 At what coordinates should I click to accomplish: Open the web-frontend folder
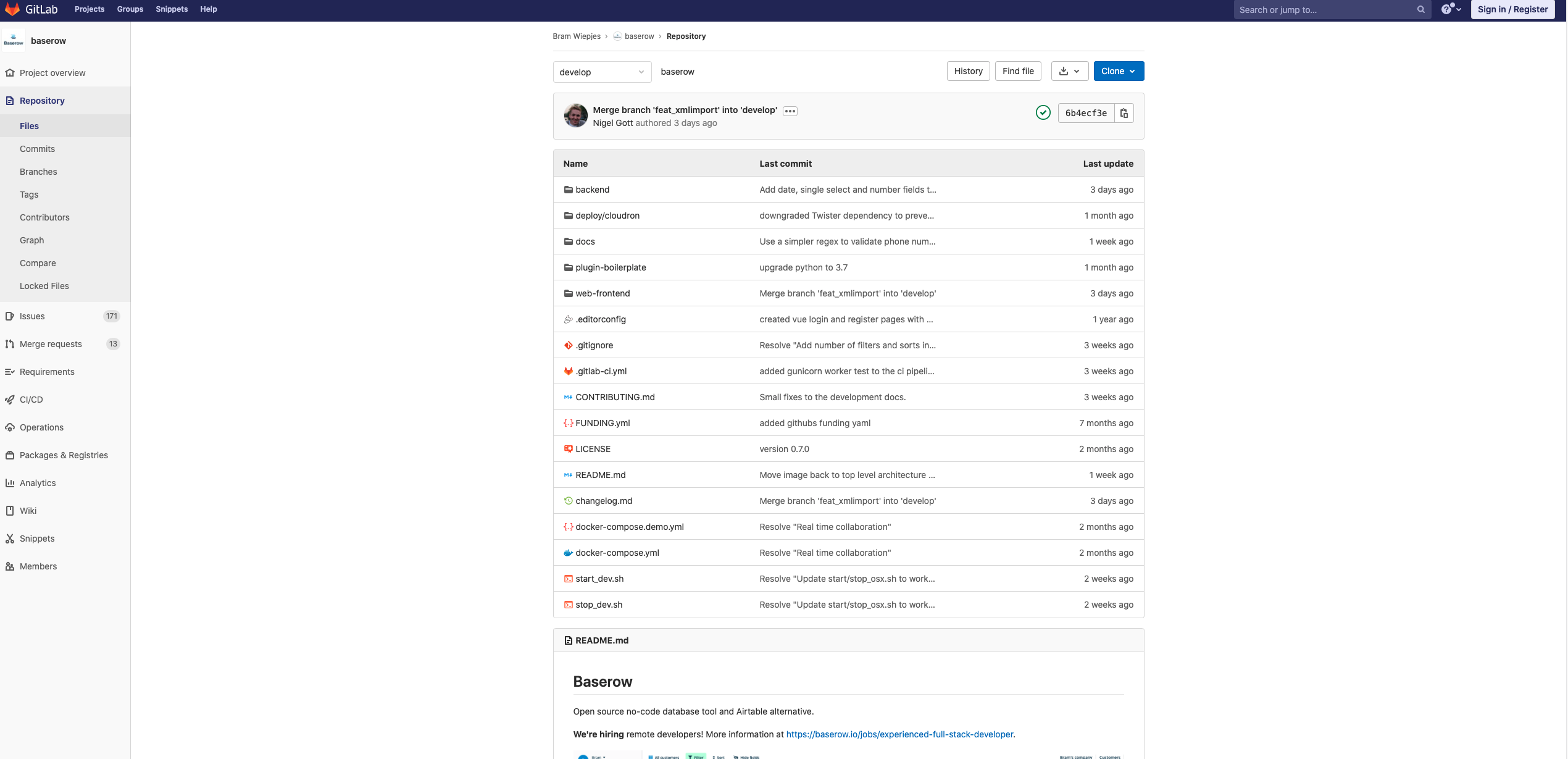click(x=602, y=293)
